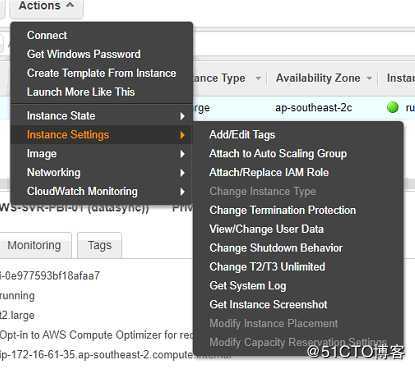Image resolution: width=415 pixels, height=369 pixels.
Task: Select Create Template From Instance
Action: click(101, 73)
